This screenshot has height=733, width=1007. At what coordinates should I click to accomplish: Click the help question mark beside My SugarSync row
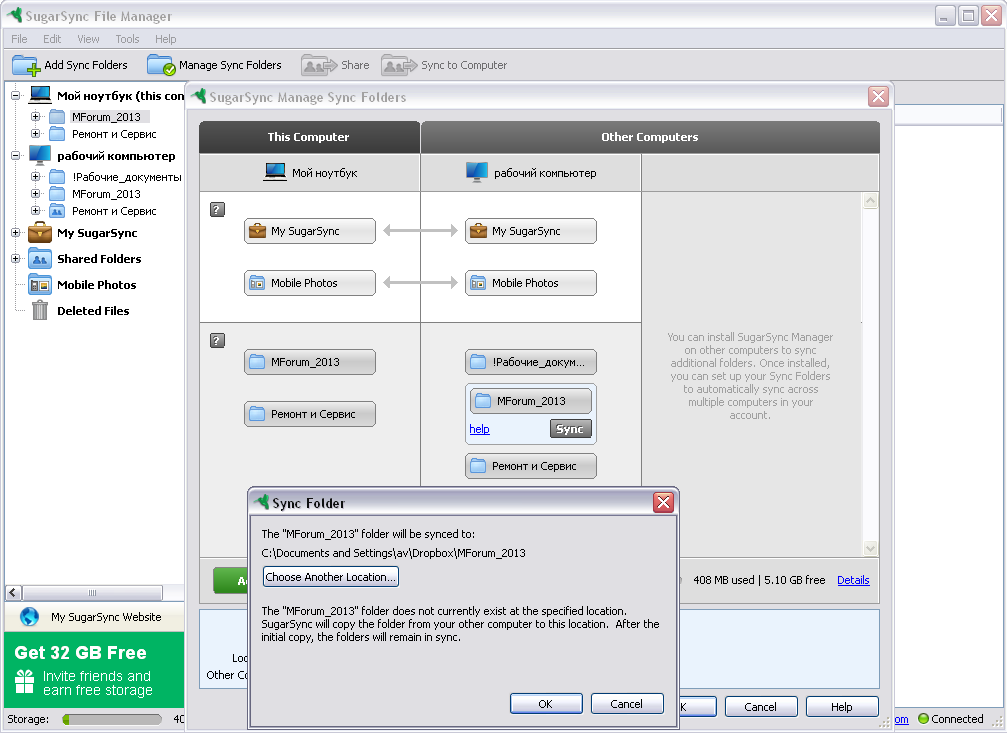(218, 209)
